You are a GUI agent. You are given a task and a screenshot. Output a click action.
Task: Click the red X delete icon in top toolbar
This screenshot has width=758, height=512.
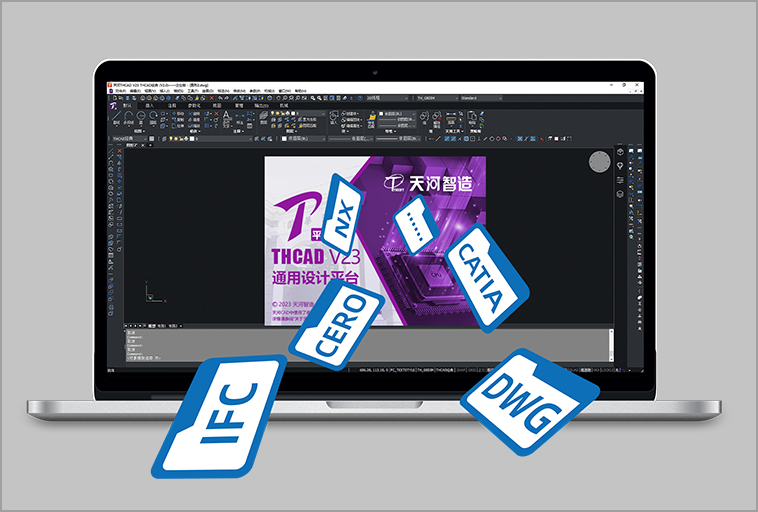pyautogui.click(x=211, y=98)
